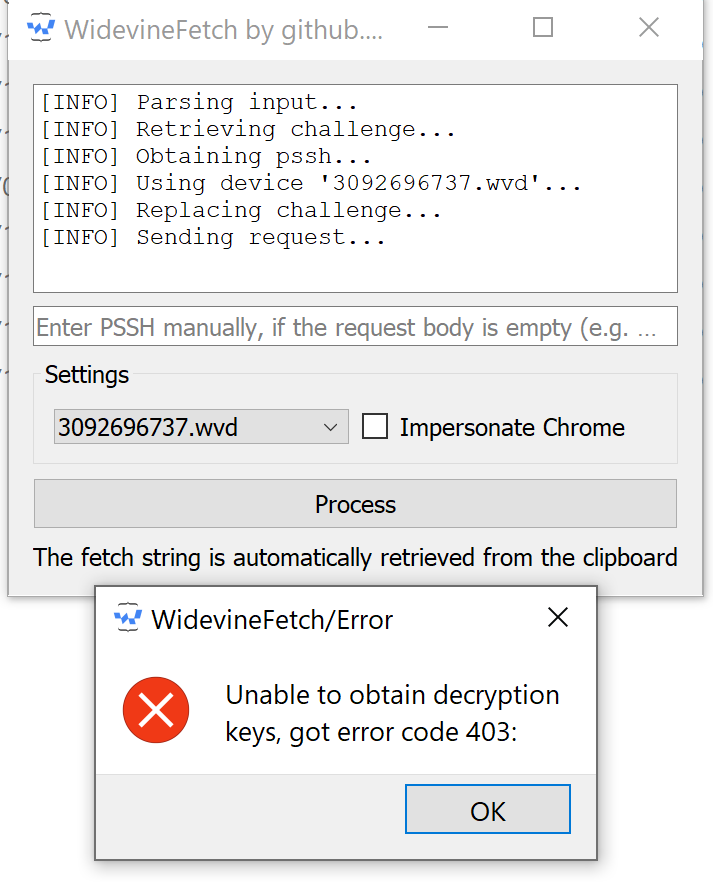Focus the manual PSSH input field

(355, 327)
